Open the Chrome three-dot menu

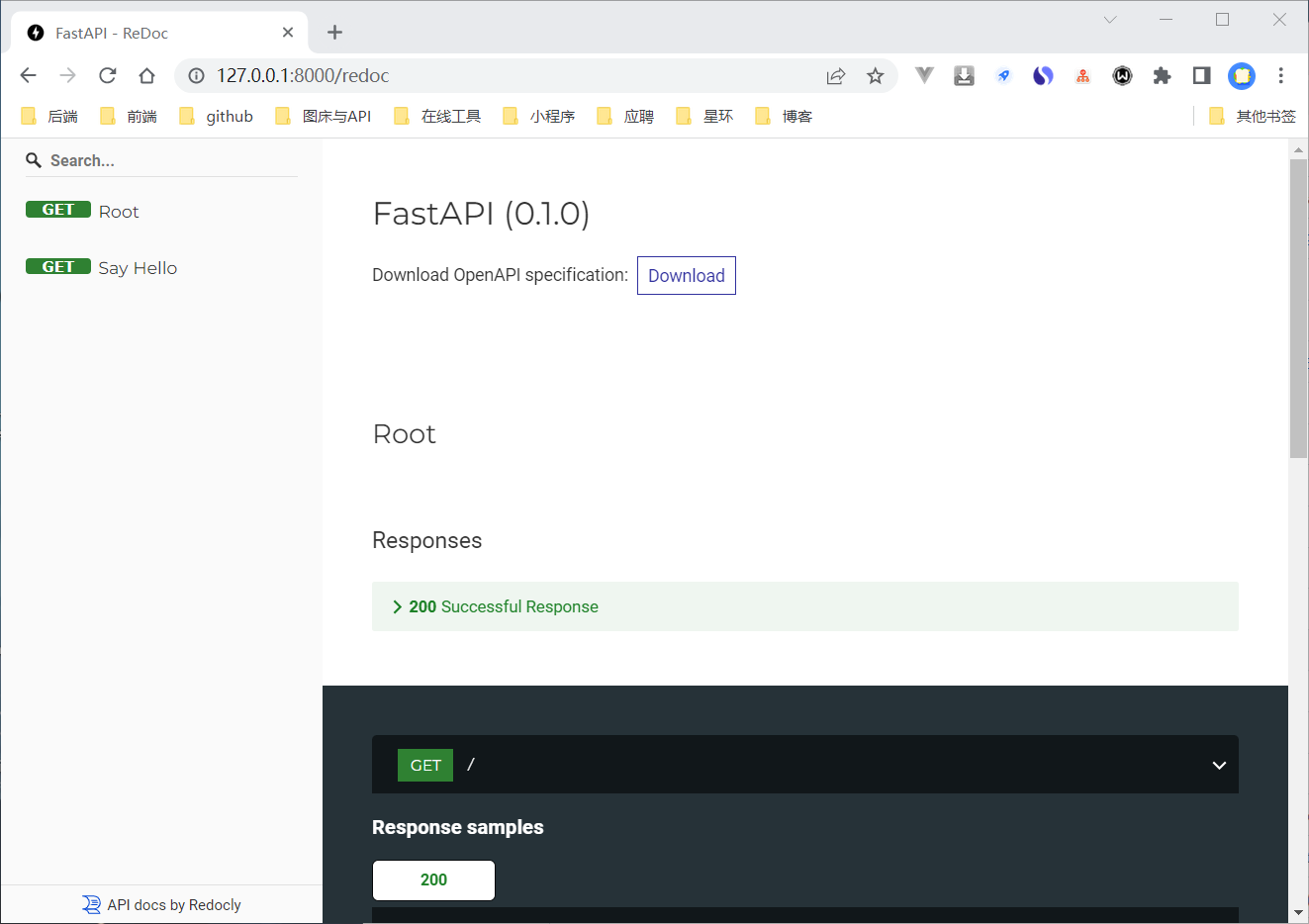pyautogui.click(x=1280, y=75)
